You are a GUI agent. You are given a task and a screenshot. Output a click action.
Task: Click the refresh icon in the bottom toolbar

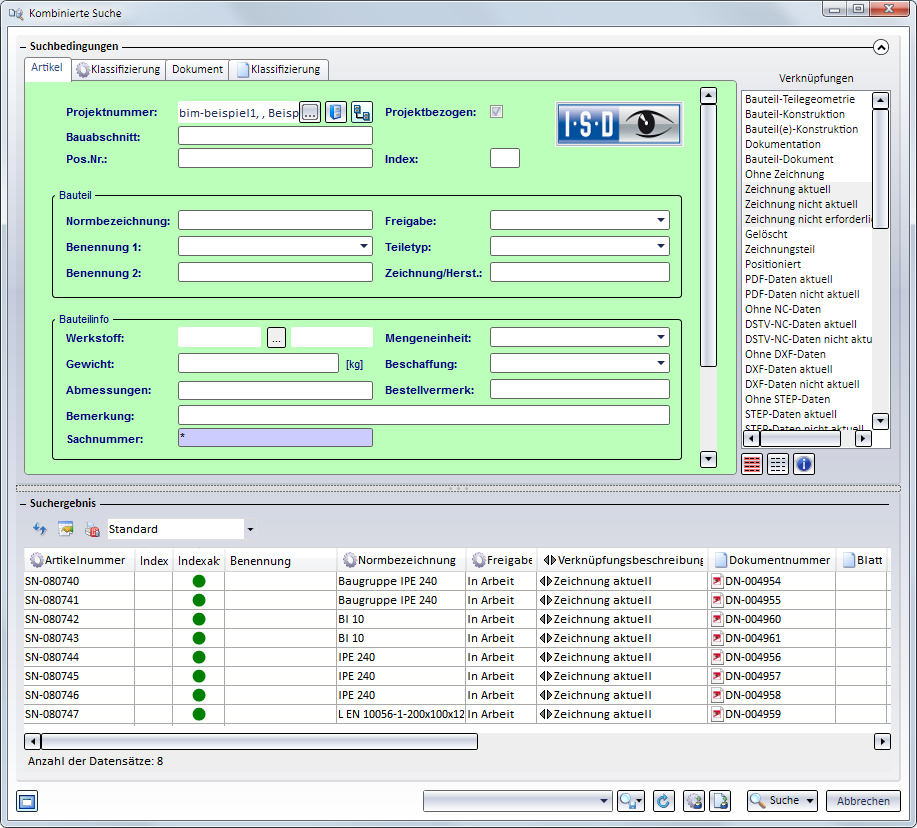pos(662,800)
